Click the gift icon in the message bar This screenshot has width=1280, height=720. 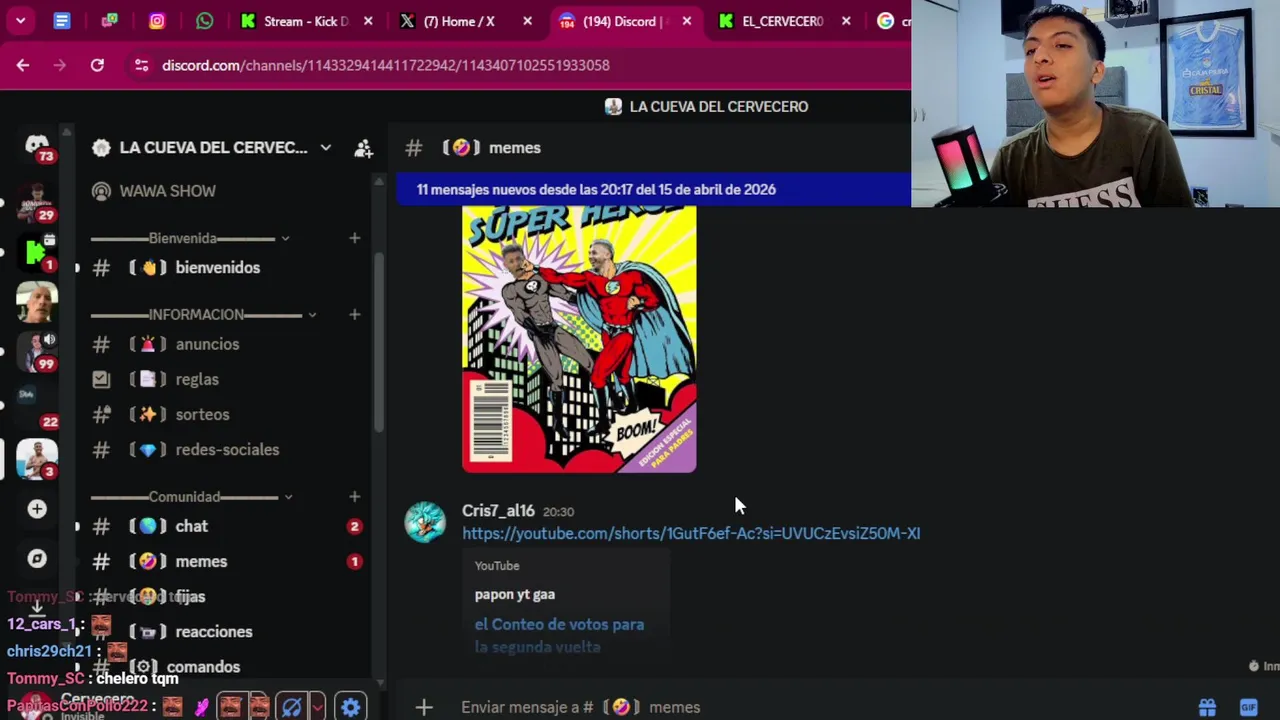point(1207,707)
